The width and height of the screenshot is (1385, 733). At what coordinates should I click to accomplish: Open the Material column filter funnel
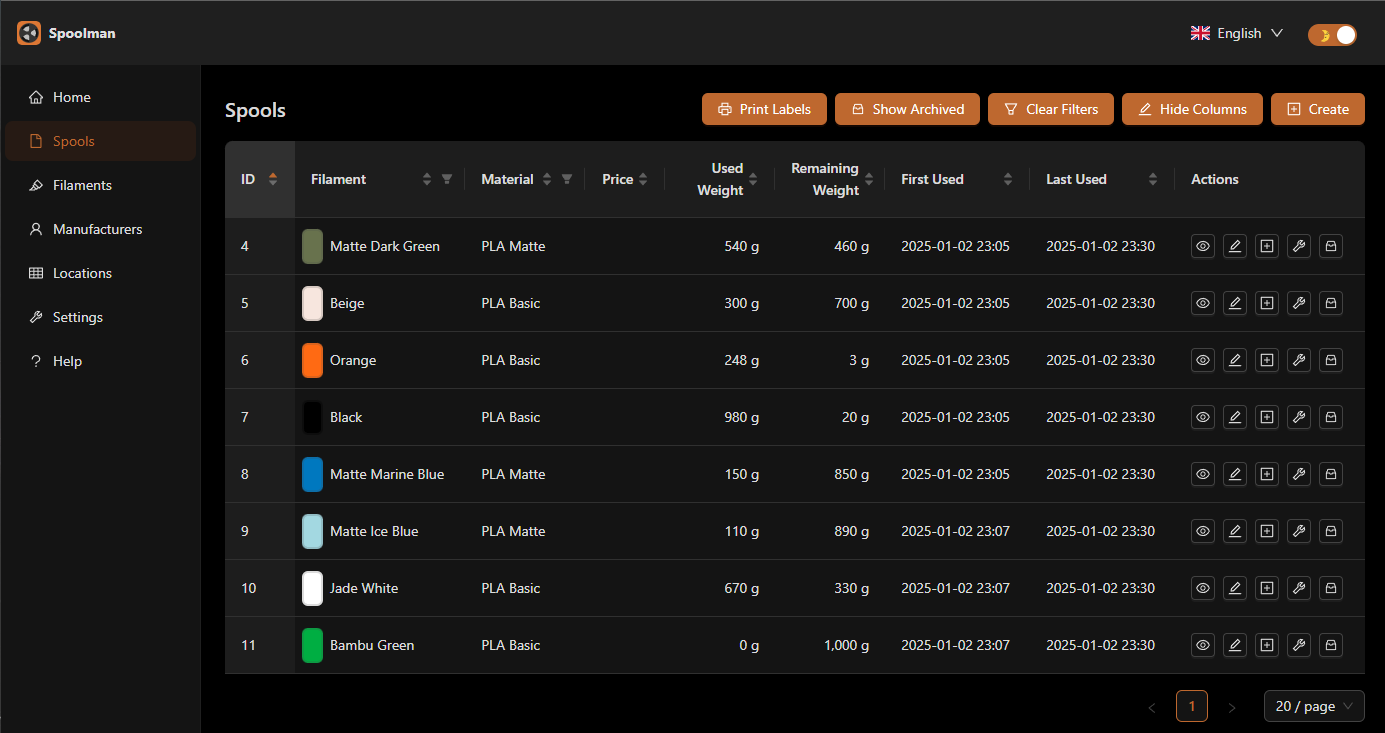click(x=568, y=178)
